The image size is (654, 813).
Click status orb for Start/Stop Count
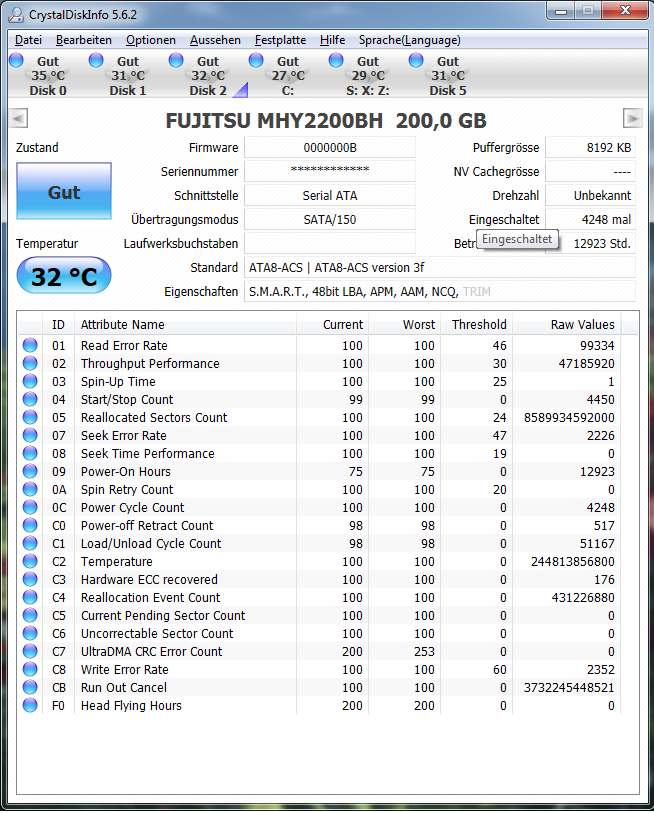30,399
